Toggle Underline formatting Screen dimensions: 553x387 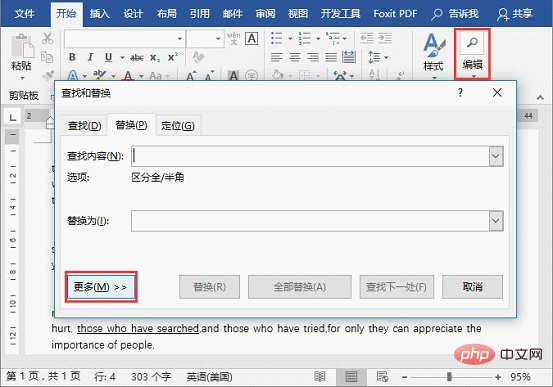coord(109,57)
